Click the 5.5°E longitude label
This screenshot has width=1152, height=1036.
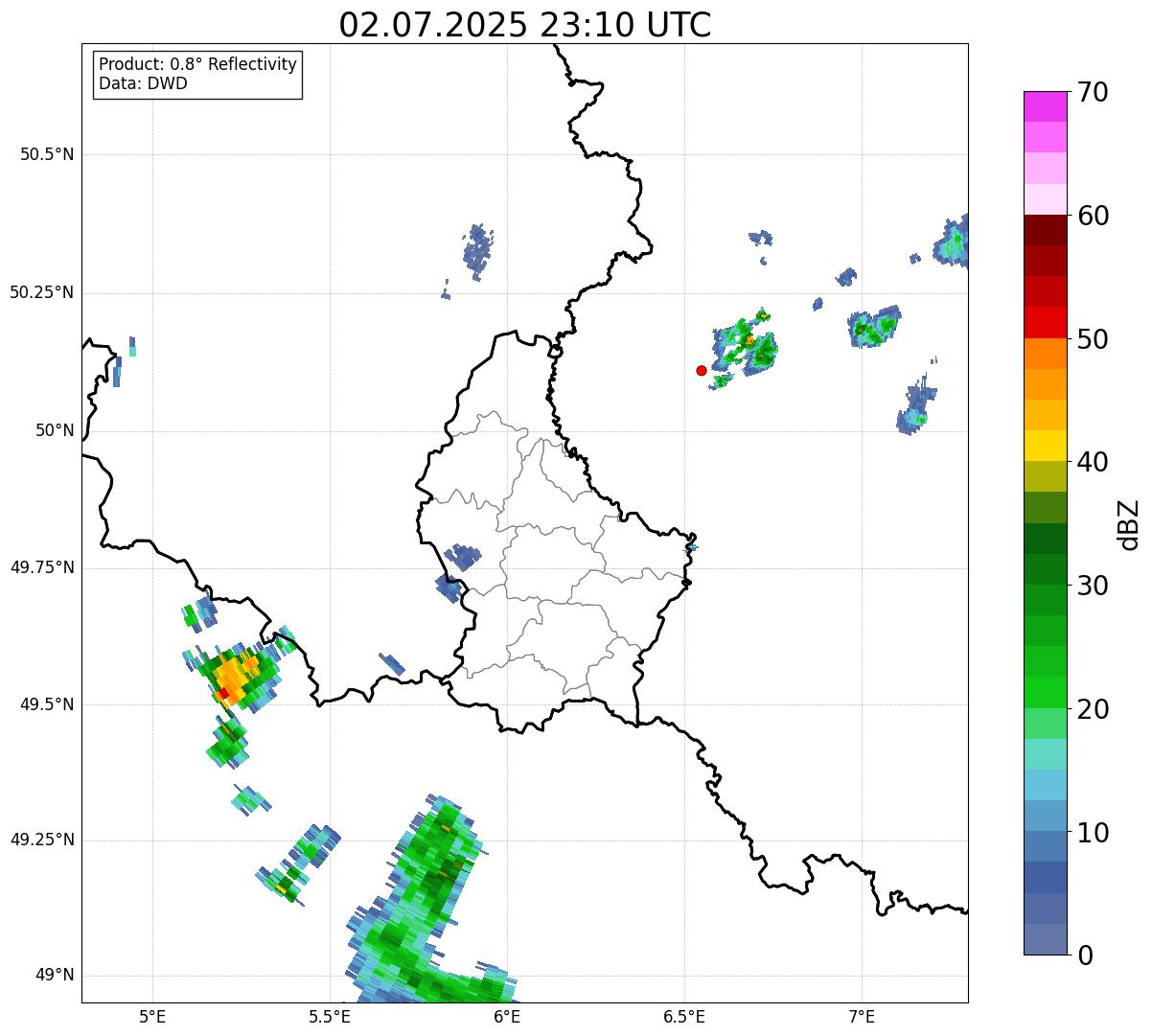click(330, 1016)
